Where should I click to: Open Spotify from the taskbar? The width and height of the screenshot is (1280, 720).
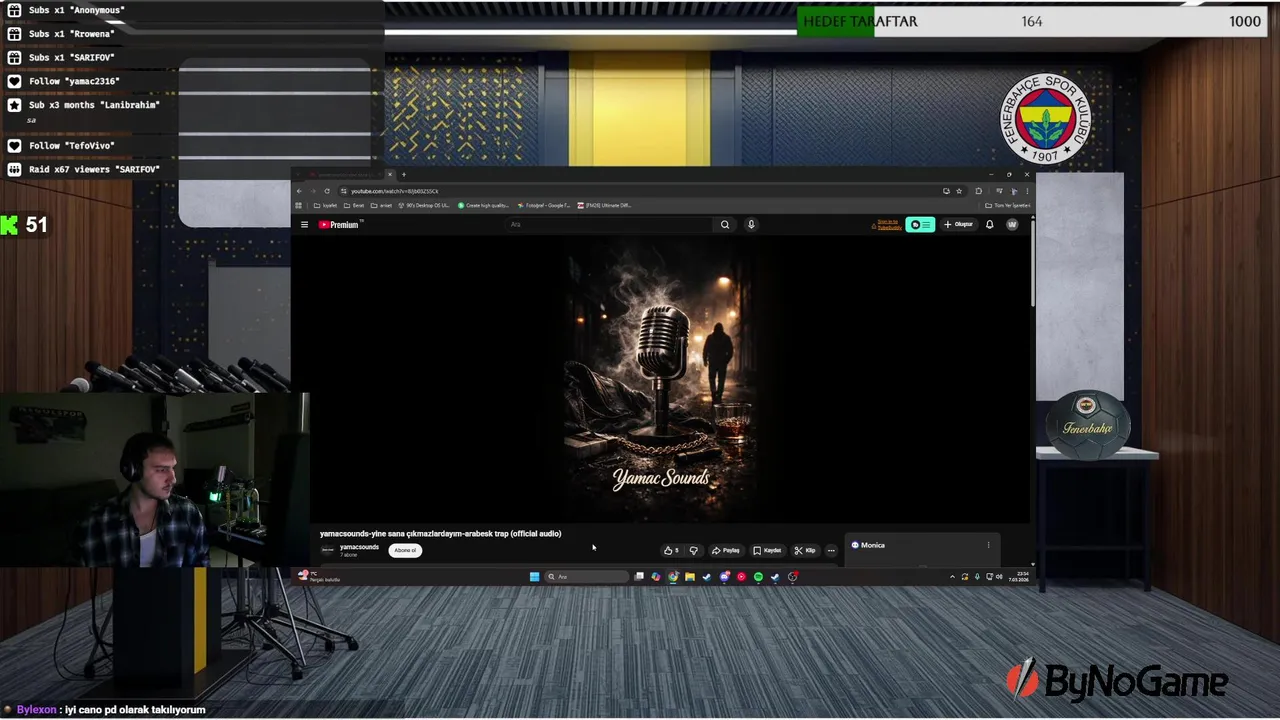(758, 577)
